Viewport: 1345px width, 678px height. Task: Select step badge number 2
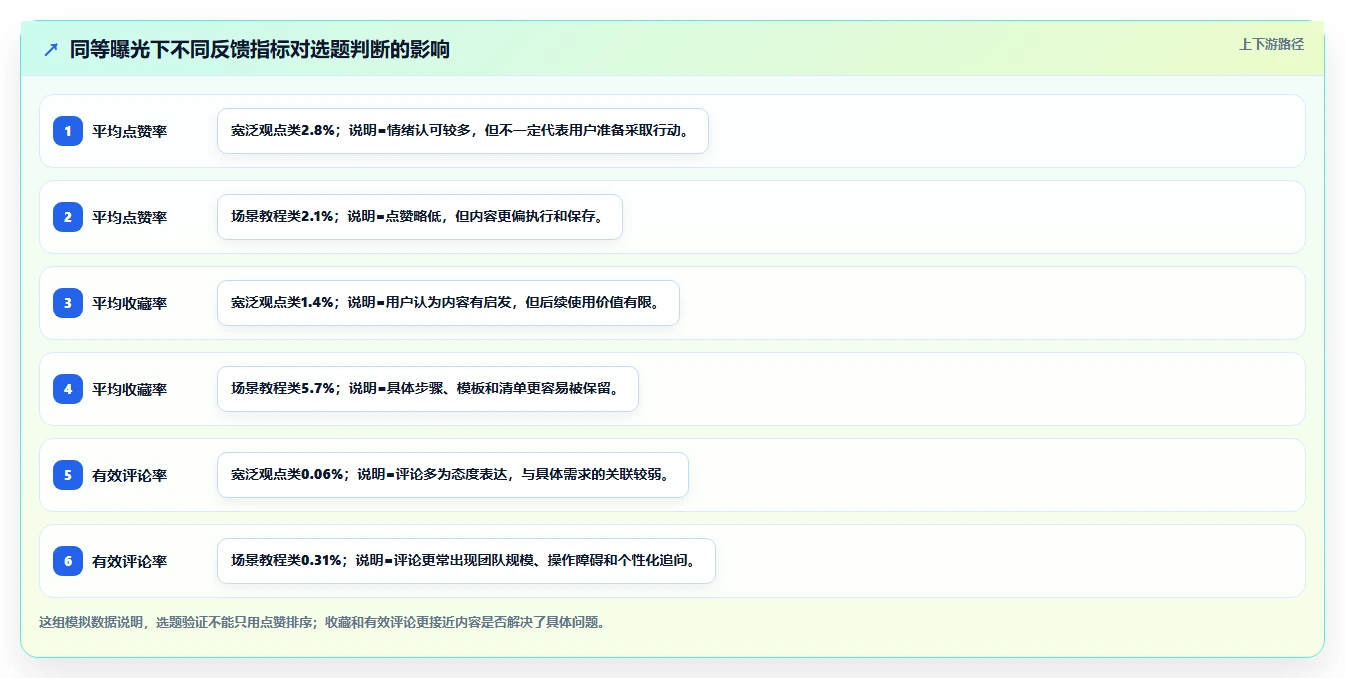(68, 217)
